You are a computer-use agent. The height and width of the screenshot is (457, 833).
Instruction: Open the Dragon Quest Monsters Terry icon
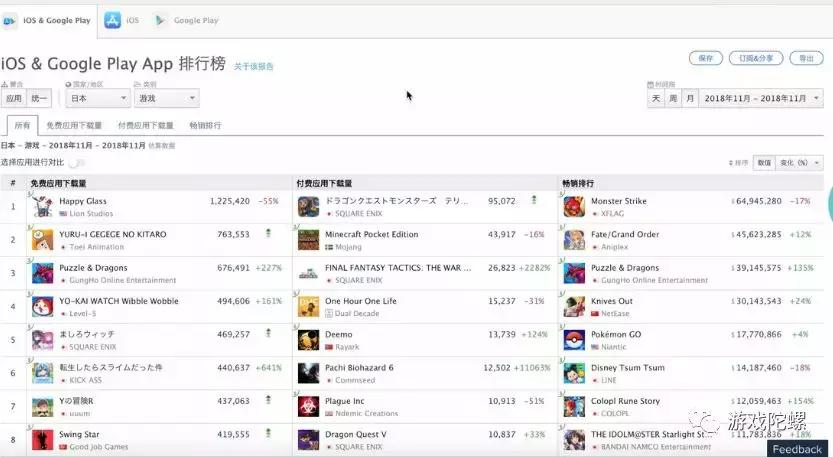point(309,207)
